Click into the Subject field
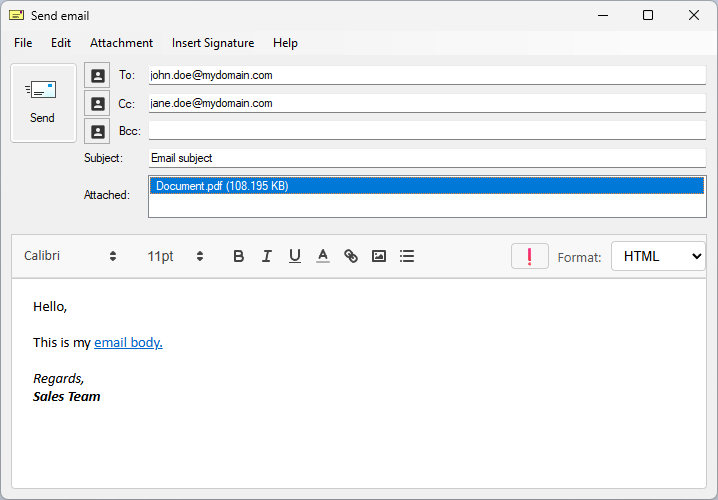This screenshot has width=718, height=500. 426,158
